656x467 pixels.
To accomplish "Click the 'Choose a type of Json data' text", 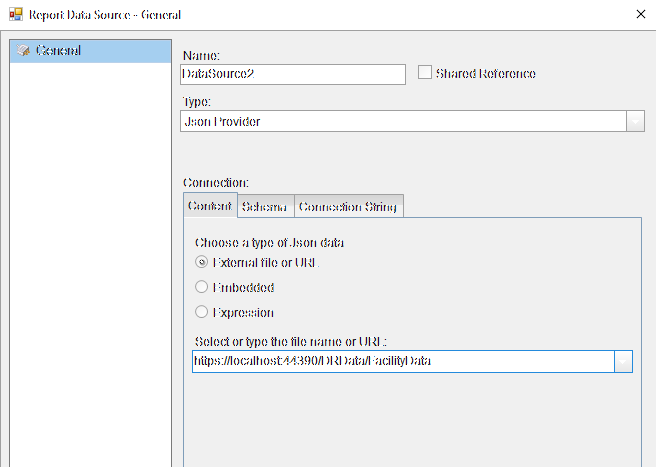I will pyautogui.click(x=269, y=243).
